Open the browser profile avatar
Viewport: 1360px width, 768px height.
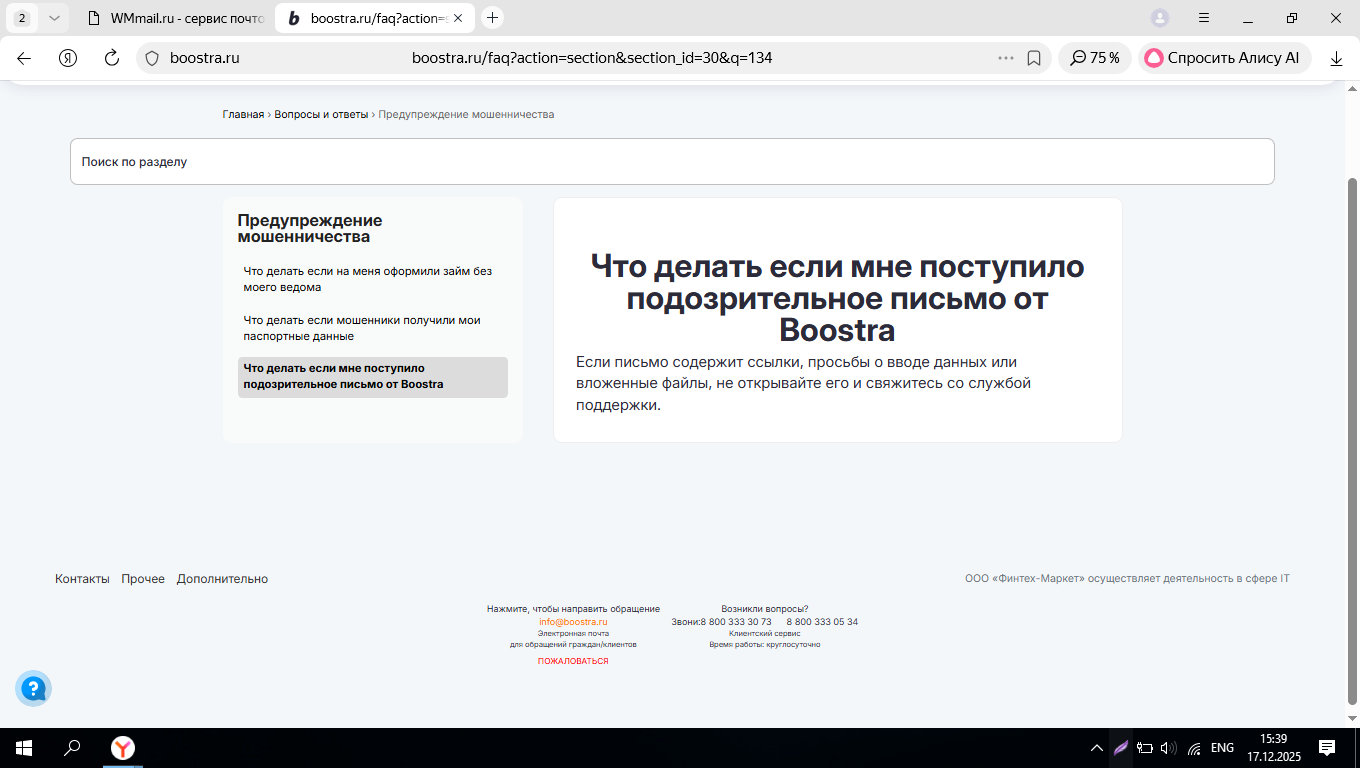click(x=1160, y=17)
